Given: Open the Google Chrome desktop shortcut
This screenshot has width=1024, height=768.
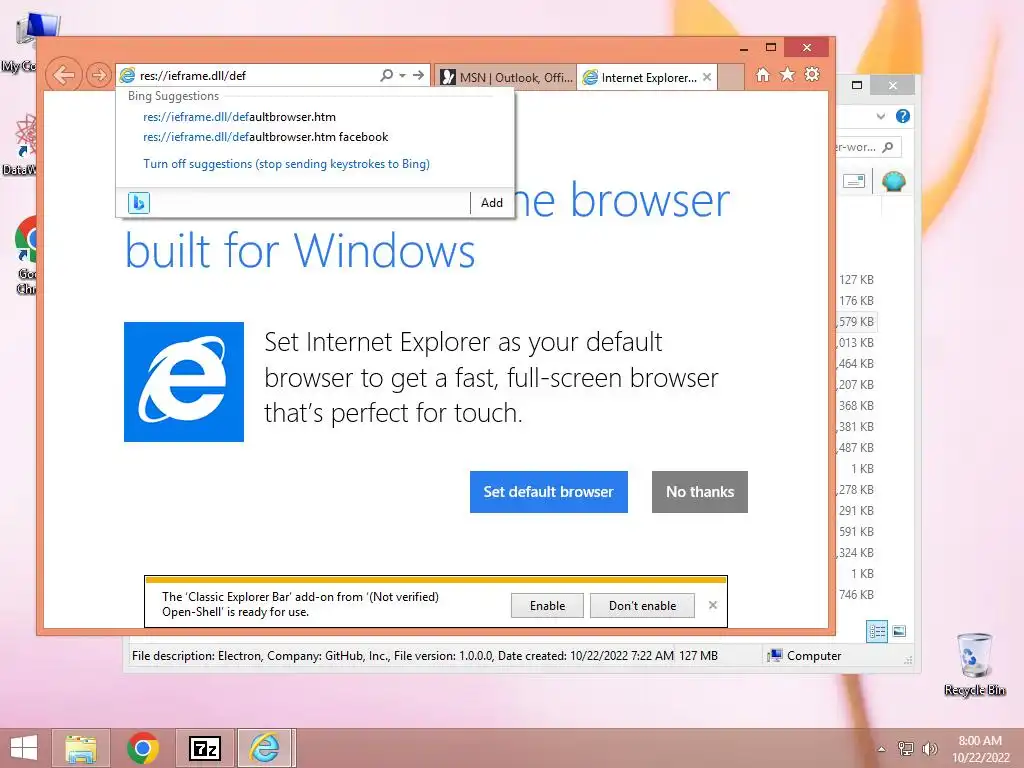Looking at the screenshot, I should tap(26, 255).
